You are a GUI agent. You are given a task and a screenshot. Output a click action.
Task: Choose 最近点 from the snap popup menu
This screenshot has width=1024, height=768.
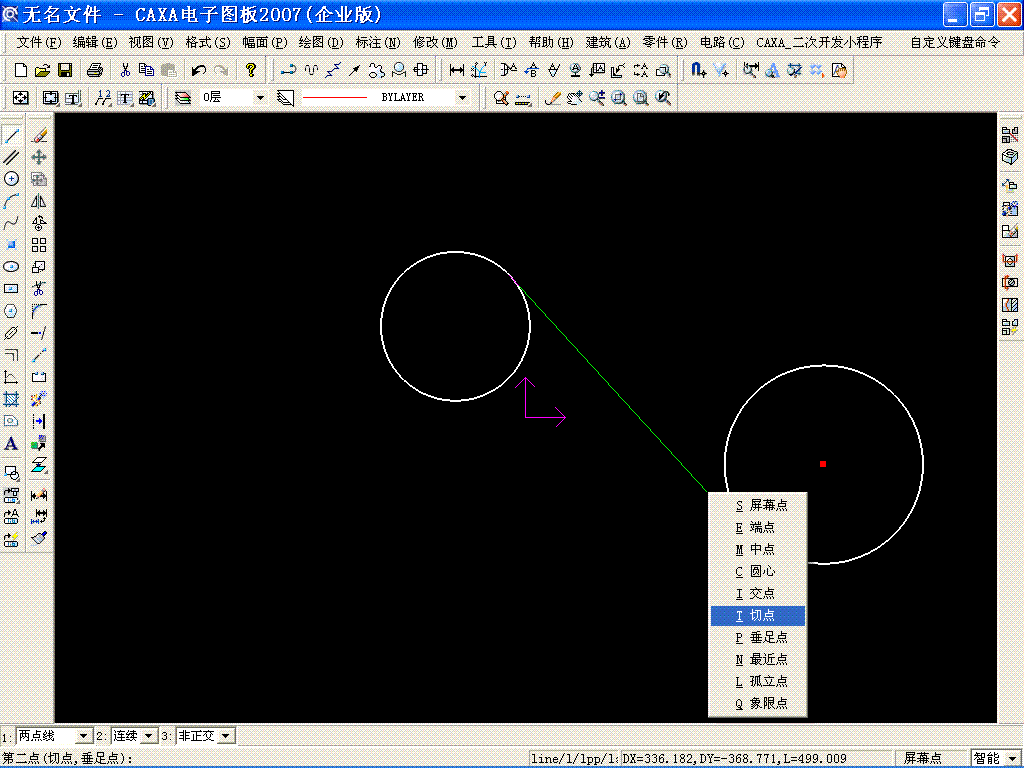click(758, 660)
